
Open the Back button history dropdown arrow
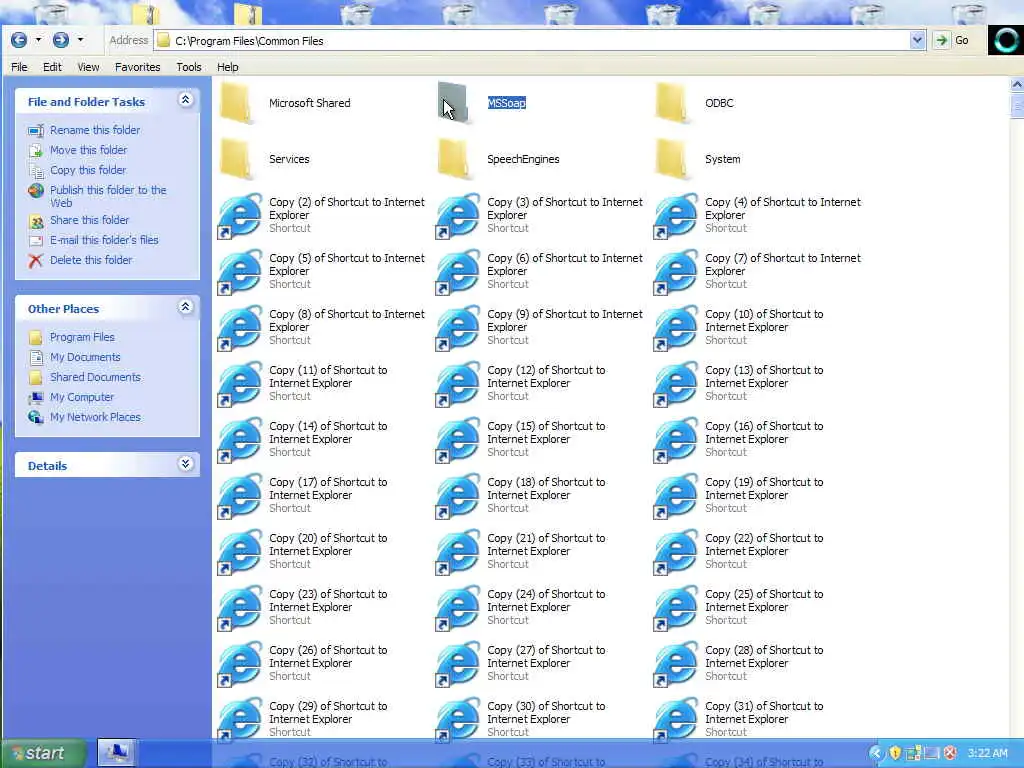tap(39, 40)
